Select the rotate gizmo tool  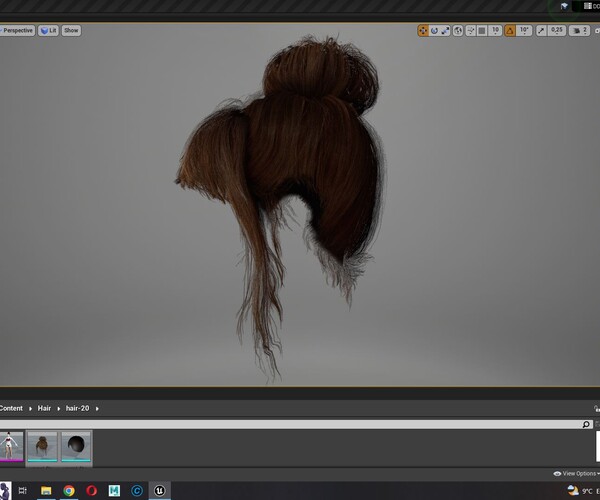434,31
